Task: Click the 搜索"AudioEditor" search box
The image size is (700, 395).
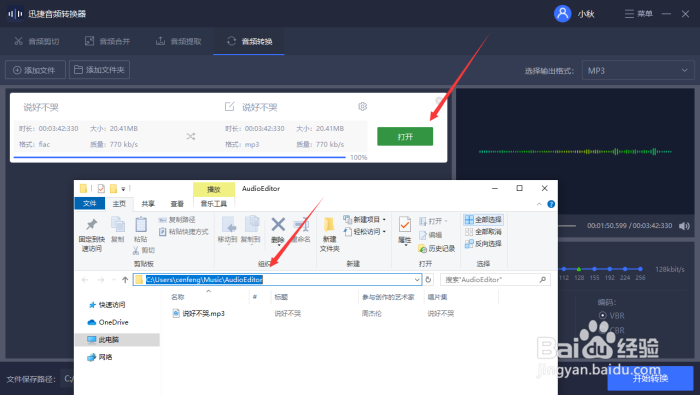Action: click(495, 280)
